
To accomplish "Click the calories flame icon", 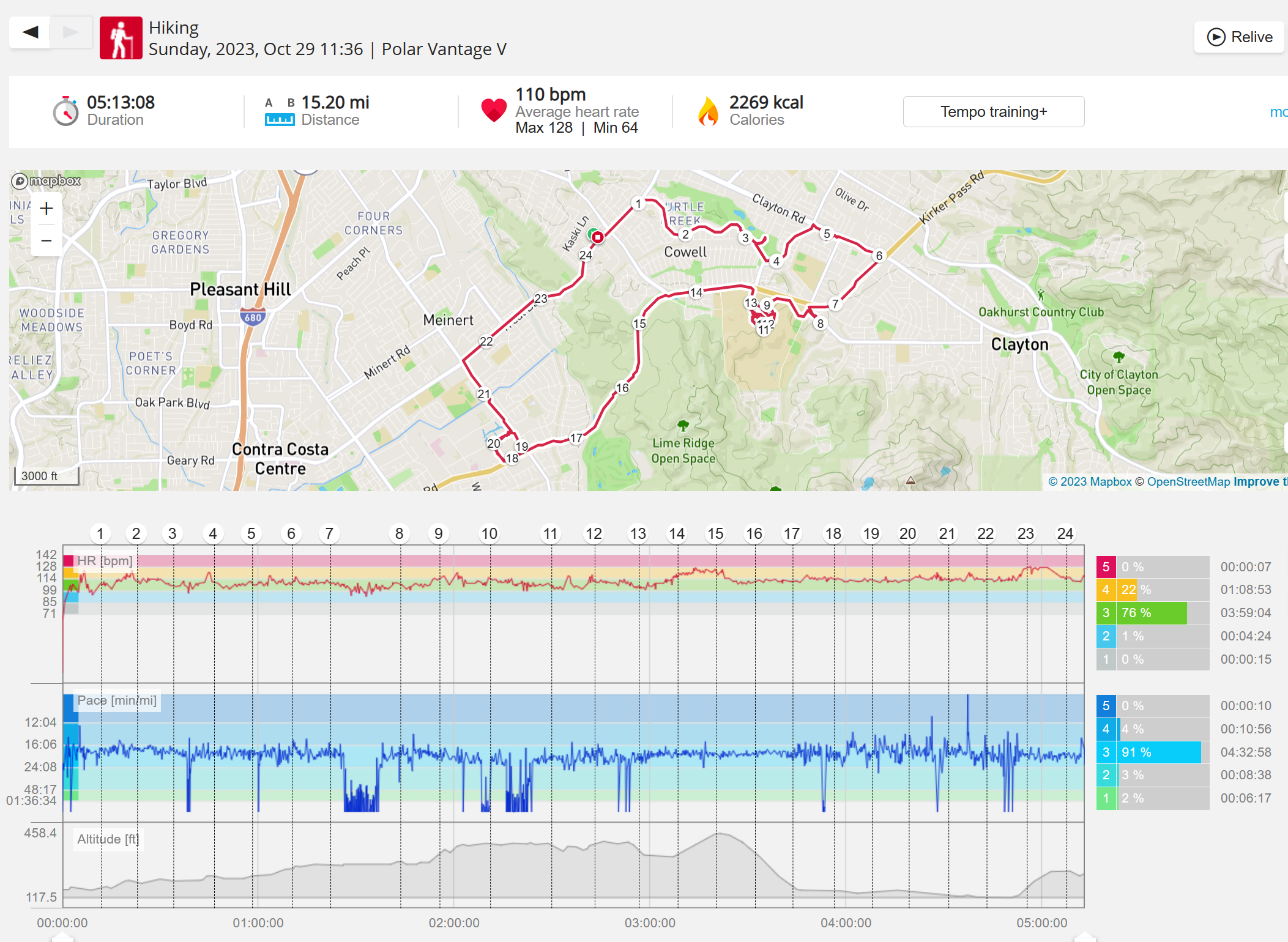I will coord(708,111).
